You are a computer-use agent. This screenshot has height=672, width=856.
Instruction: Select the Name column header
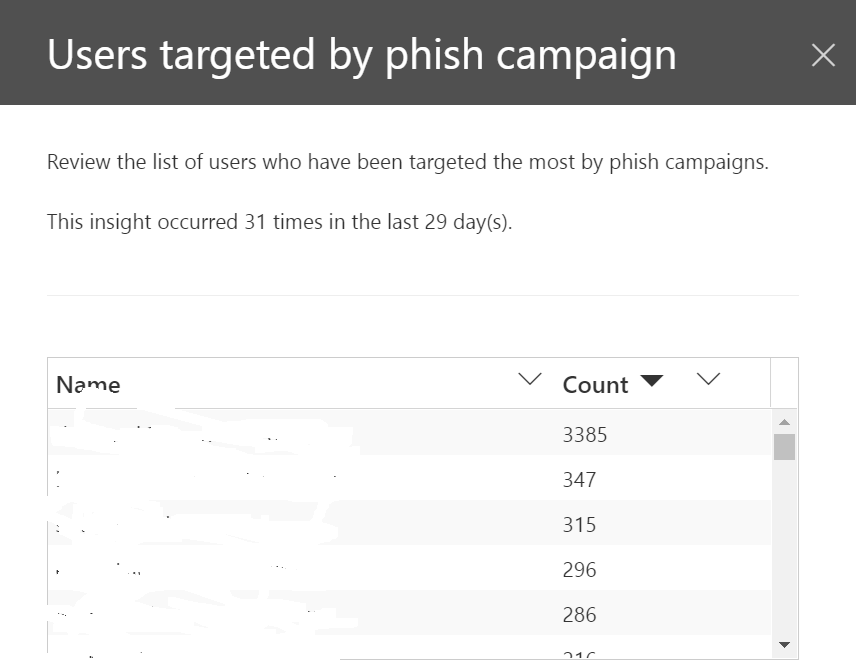(88, 384)
